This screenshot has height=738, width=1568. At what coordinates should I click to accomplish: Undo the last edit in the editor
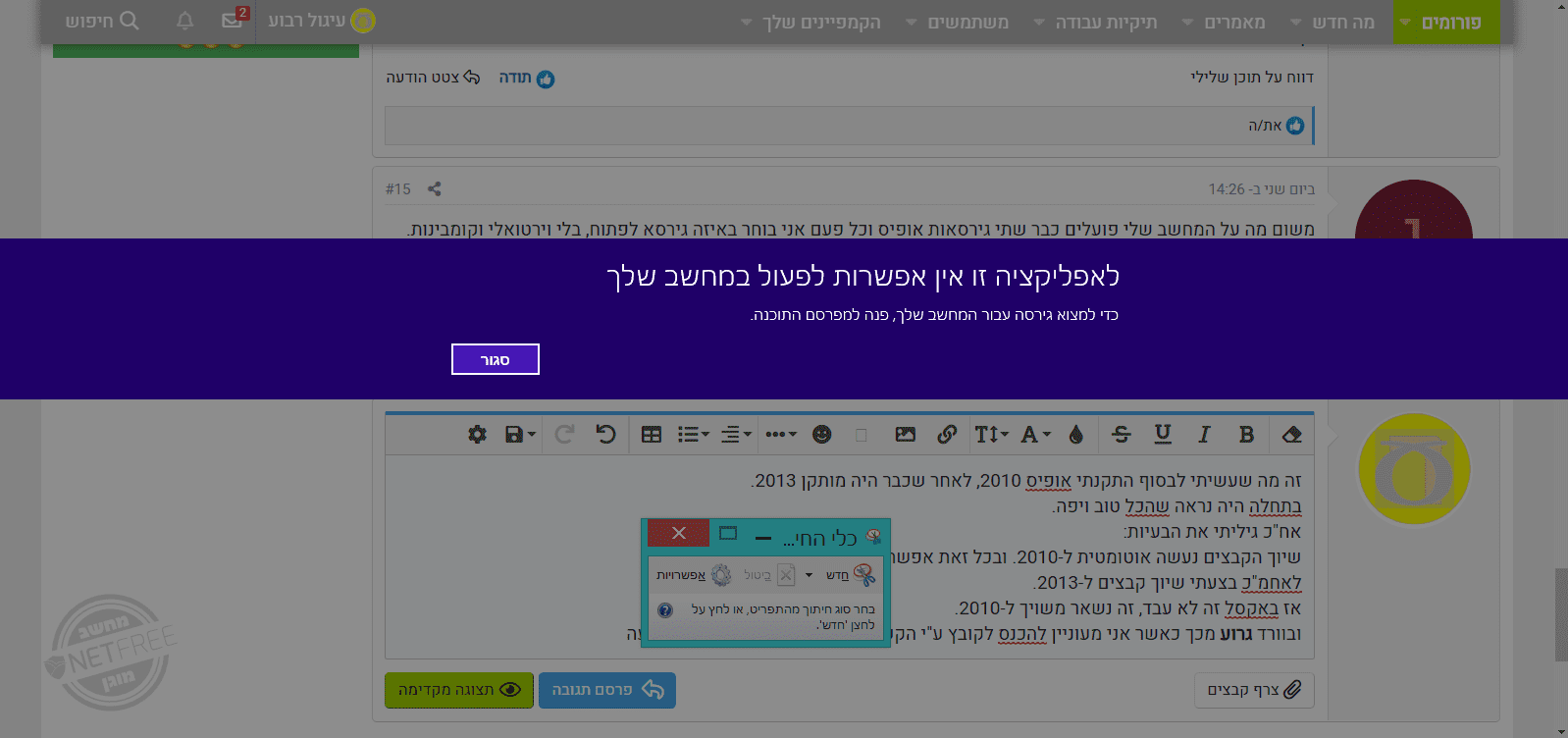point(606,434)
